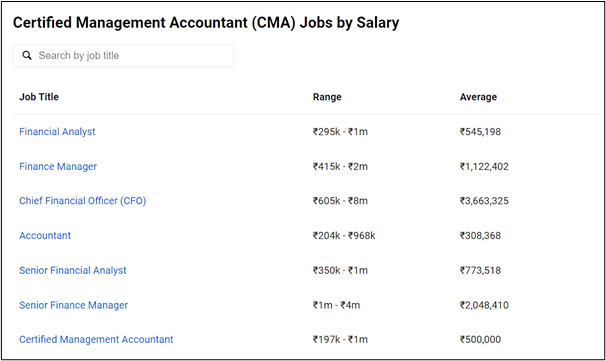
Task: Open the Senior Finance Manager link
Action: click(73, 305)
